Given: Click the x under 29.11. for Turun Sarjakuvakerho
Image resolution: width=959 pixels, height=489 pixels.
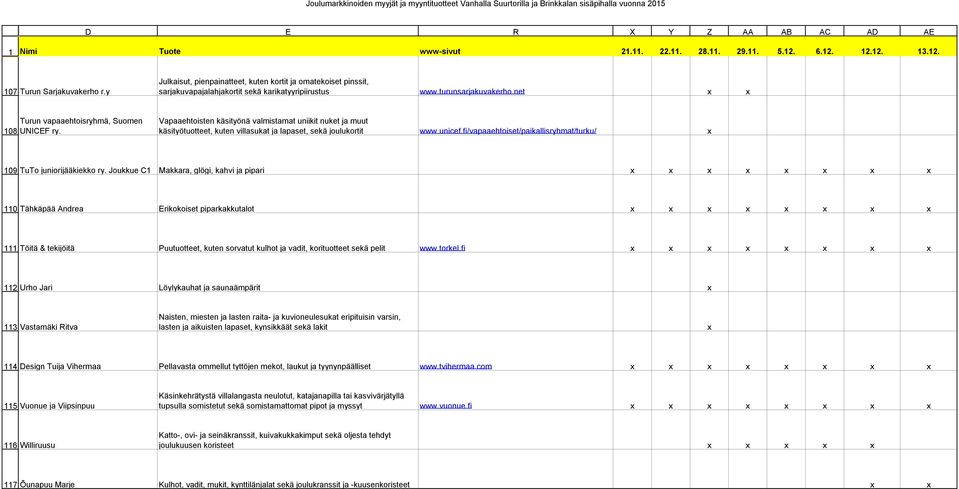Looking at the screenshot, I should pyautogui.click(x=747, y=92).
